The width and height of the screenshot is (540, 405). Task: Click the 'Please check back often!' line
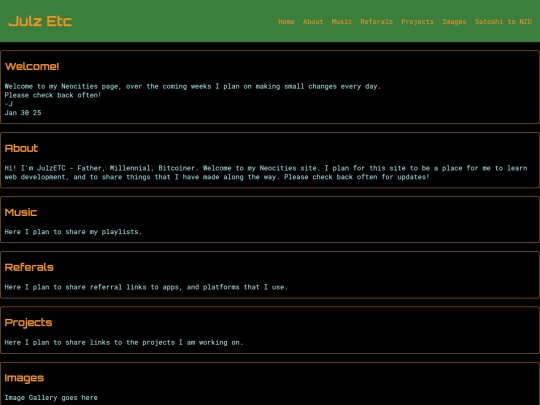[x=53, y=95]
